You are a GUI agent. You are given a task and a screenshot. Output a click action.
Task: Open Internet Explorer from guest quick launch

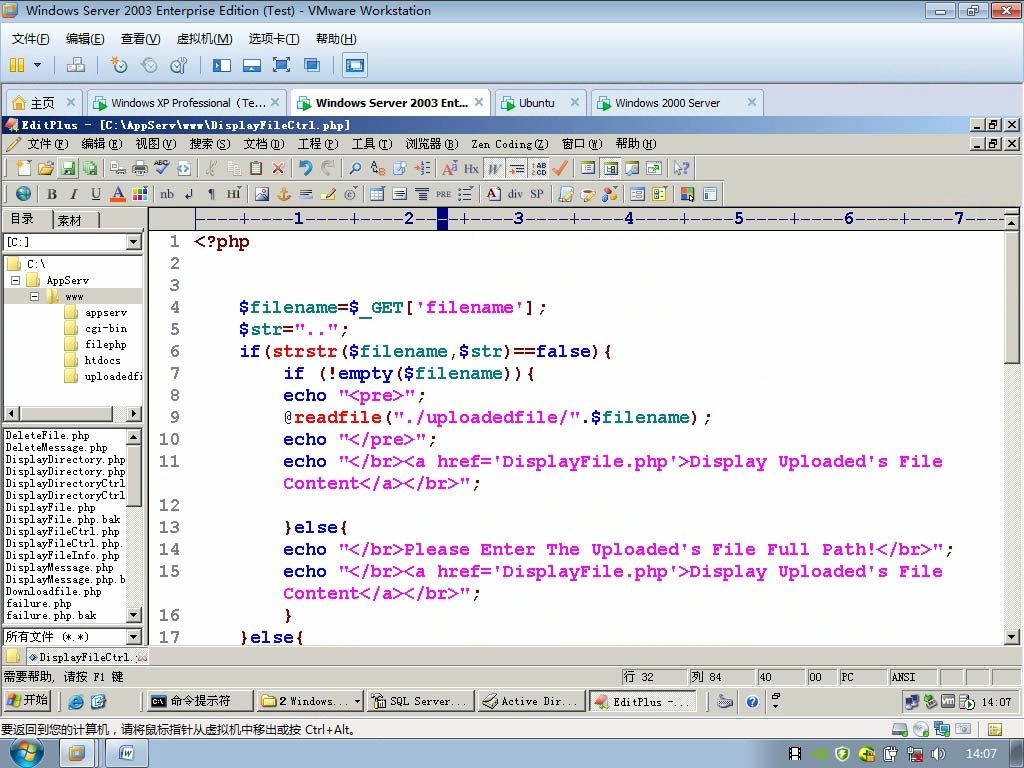76,701
